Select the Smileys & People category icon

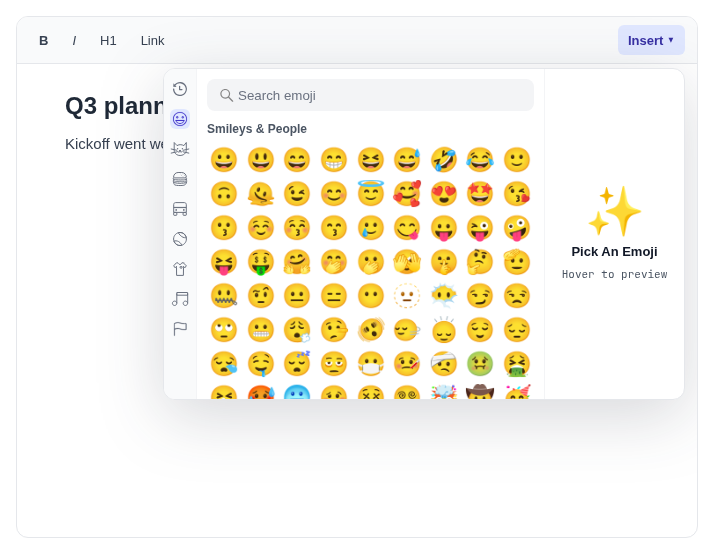point(180,119)
